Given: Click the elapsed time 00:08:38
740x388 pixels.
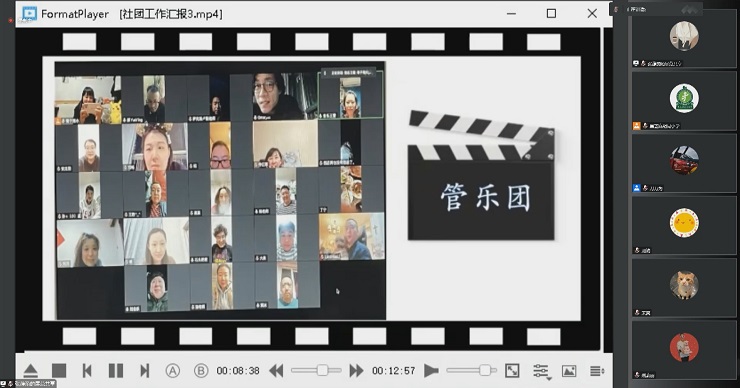Looking at the screenshot, I should 238,371.
